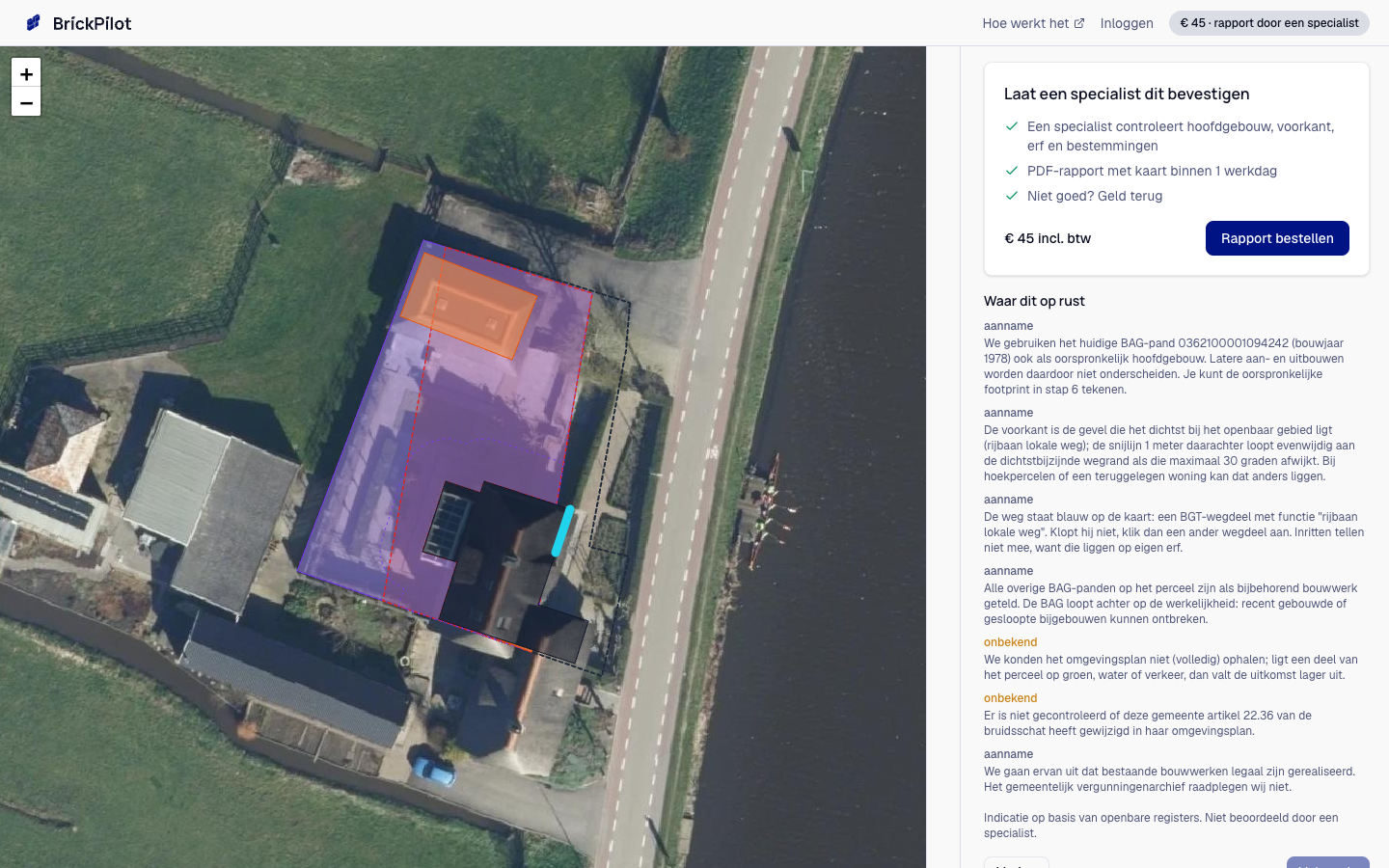The height and width of the screenshot is (868, 1389).
Task: Click the paragraph mentioning BAG-pand 0362100001094242
Action: pyautogui.click(x=1164, y=366)
